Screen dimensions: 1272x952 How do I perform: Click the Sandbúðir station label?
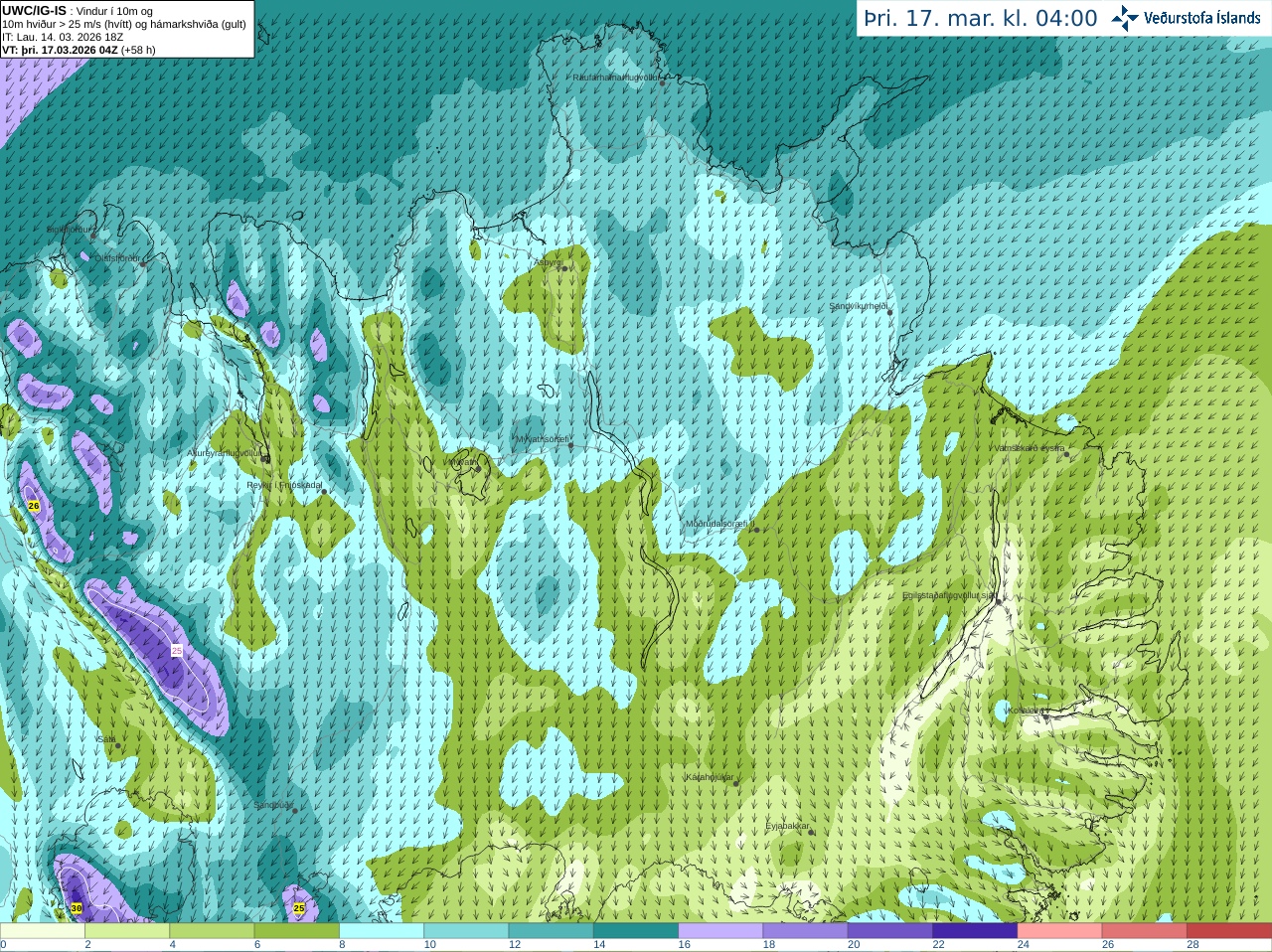tap(273, 805)
